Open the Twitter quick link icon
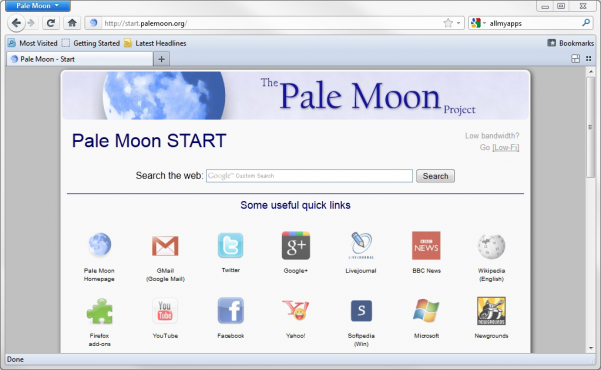Viewport: 601px width, 370px height. coord(230,245)
